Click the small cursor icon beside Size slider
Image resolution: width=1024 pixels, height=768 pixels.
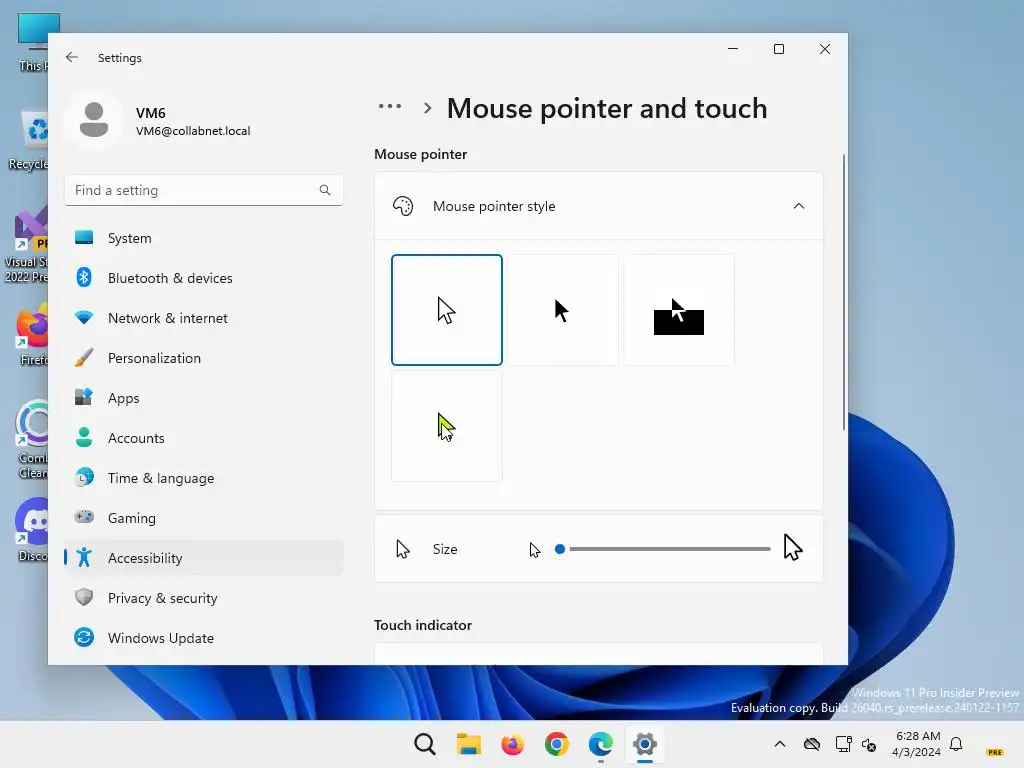[535, 550]
